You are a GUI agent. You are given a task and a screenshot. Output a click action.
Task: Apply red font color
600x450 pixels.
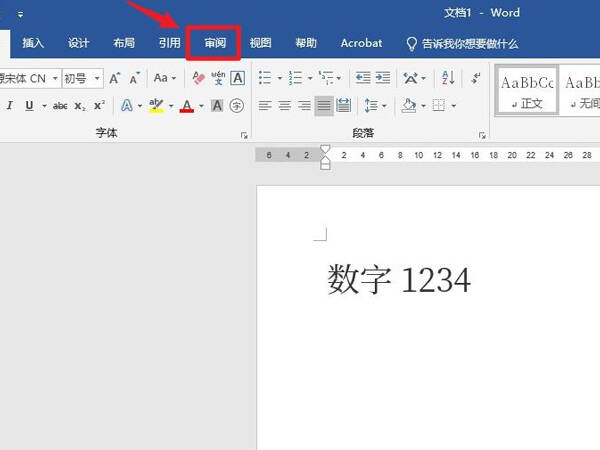point(187,106)
